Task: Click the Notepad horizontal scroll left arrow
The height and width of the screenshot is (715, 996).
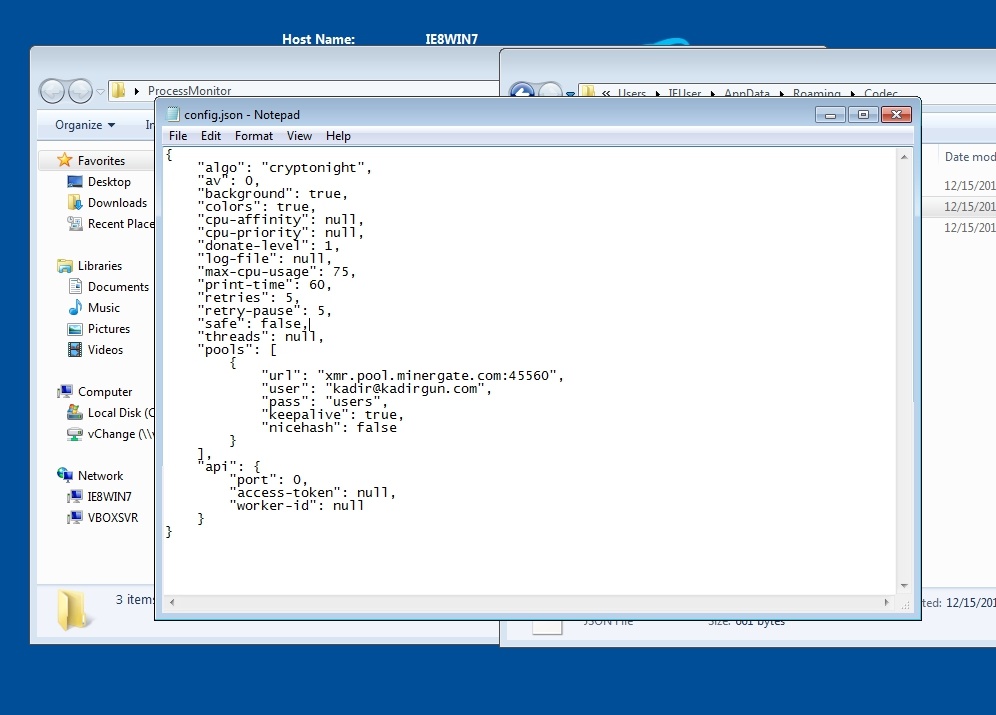Action: pos(172,602)
